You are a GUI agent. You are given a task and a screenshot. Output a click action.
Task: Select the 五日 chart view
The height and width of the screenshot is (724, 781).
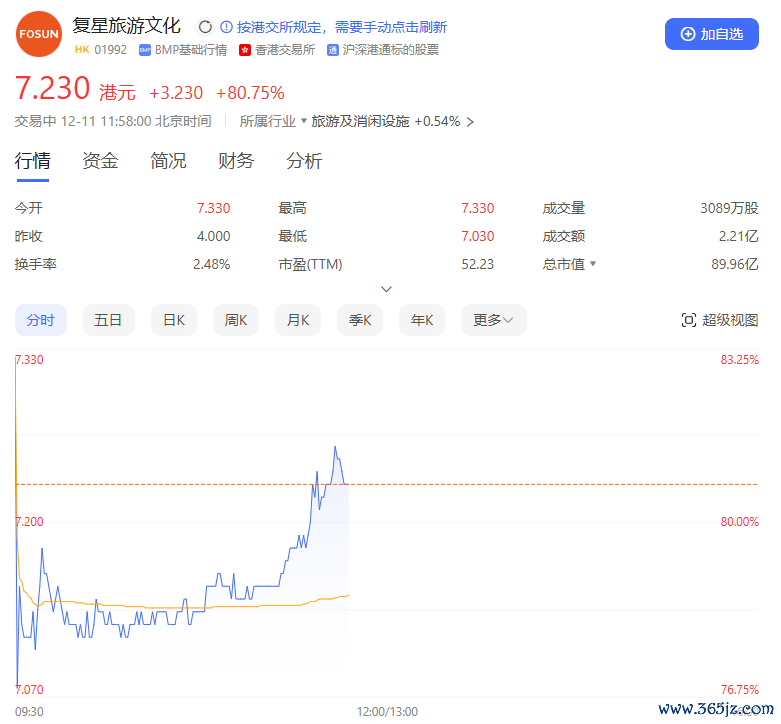pyautogui.click(x=109, y=320)
